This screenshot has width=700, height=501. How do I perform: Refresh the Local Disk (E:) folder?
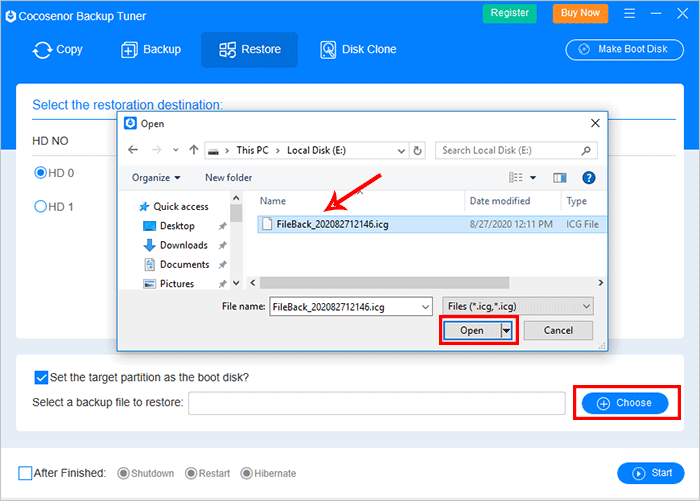coord(417,151)
